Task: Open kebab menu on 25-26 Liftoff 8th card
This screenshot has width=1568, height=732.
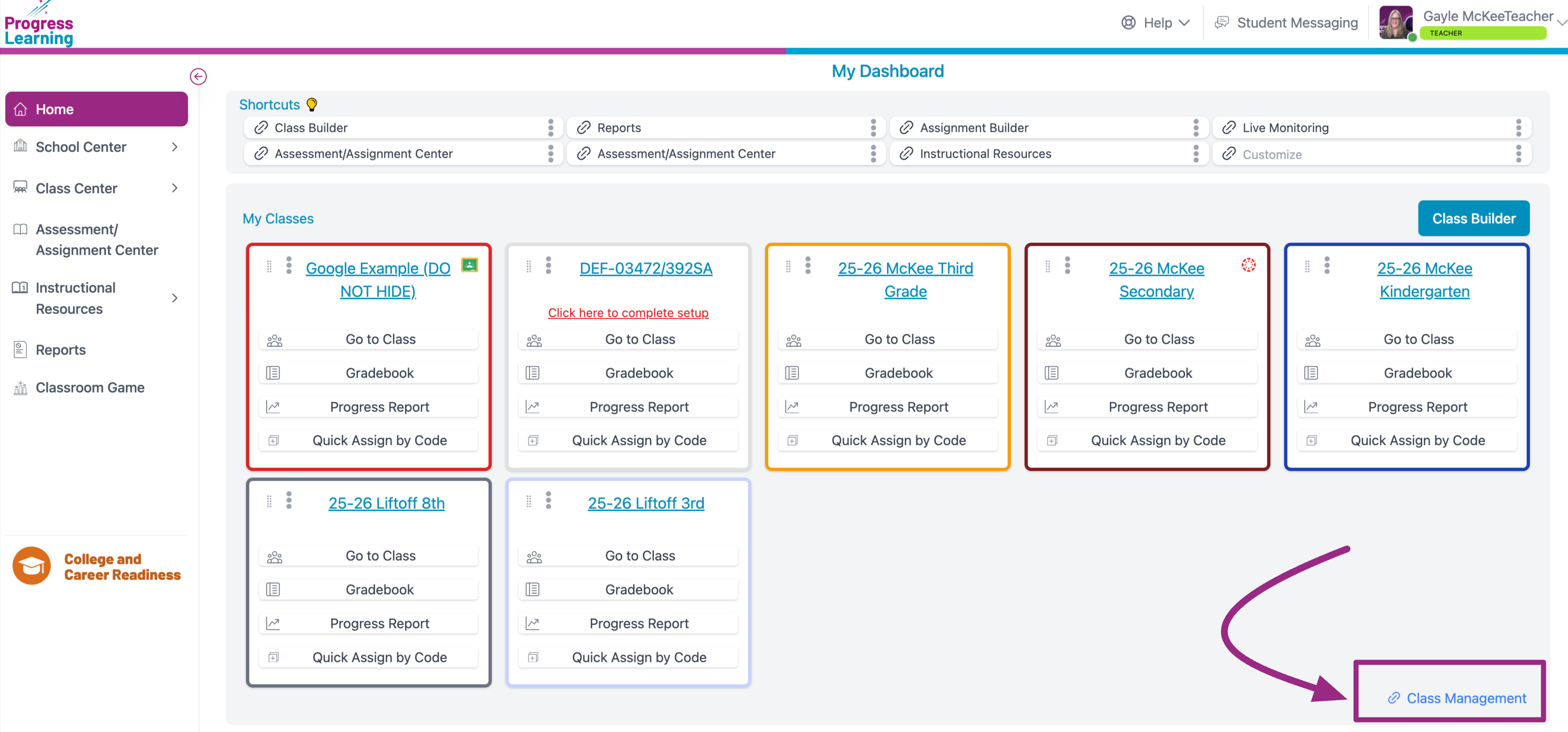Action: 289,500
